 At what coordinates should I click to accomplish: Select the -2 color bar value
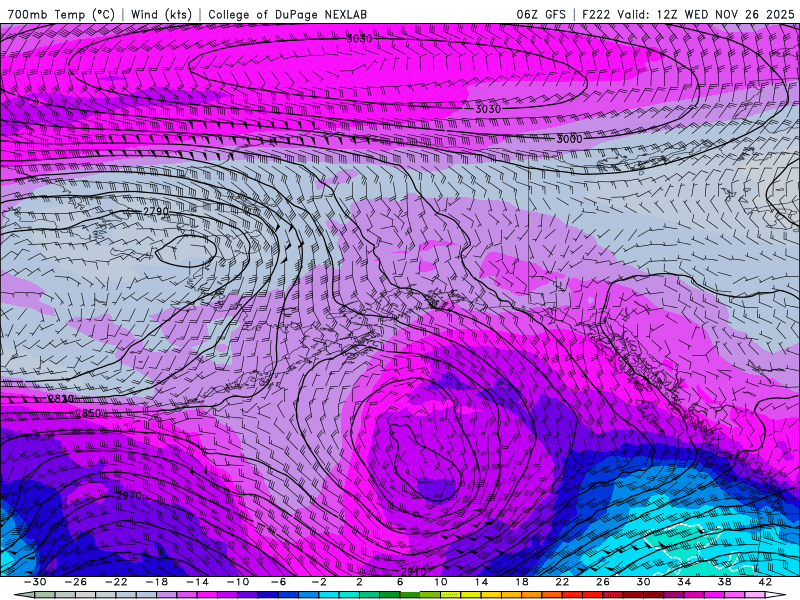pyautogui.click(x=319, y=582)
